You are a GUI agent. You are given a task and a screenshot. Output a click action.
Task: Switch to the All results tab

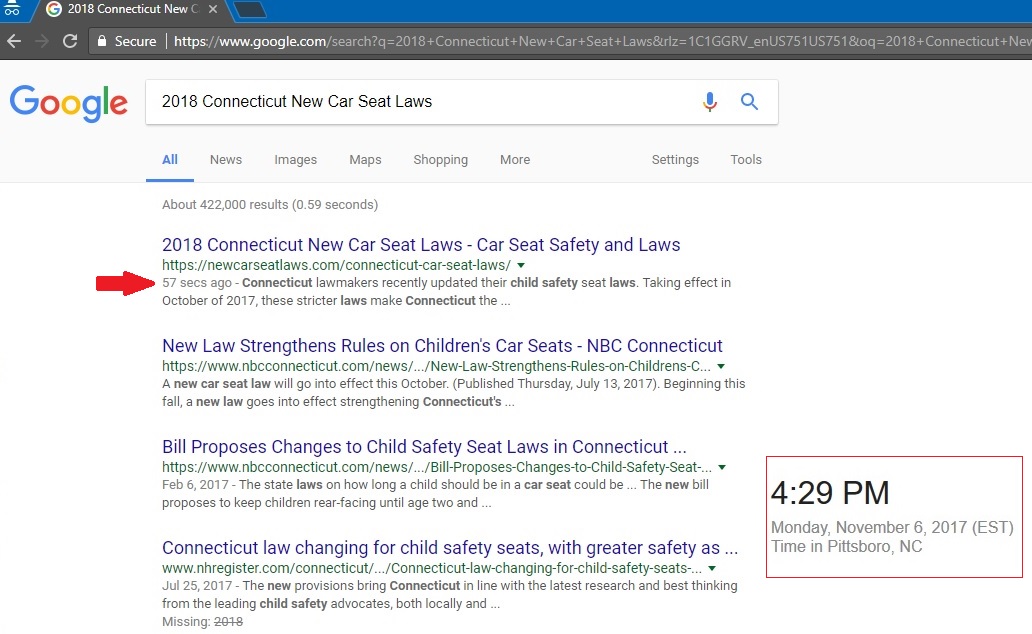pos(170,159)
